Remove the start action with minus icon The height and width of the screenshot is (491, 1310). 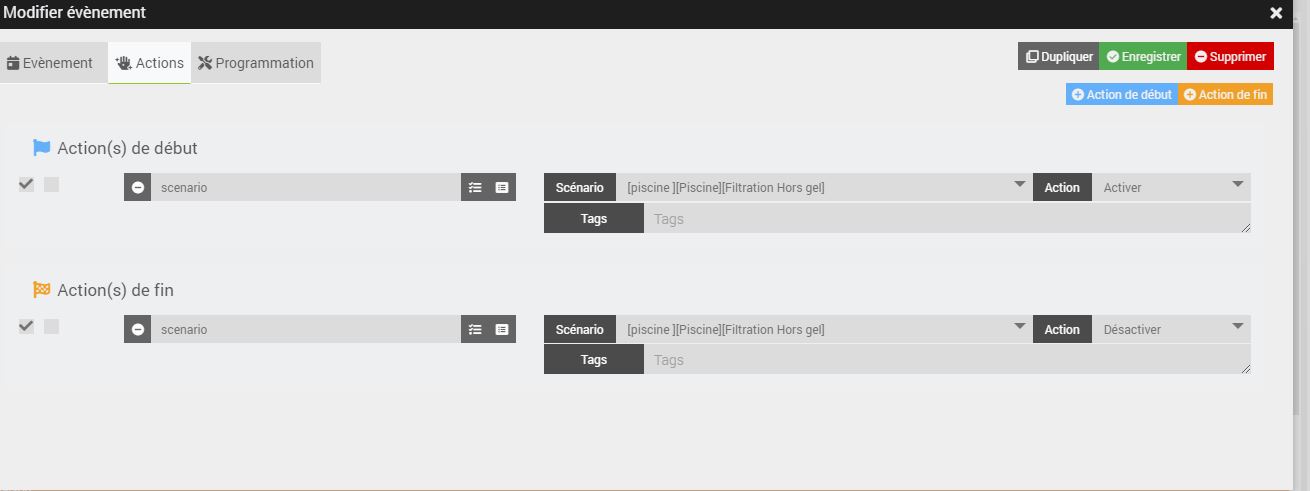(138, 187)
